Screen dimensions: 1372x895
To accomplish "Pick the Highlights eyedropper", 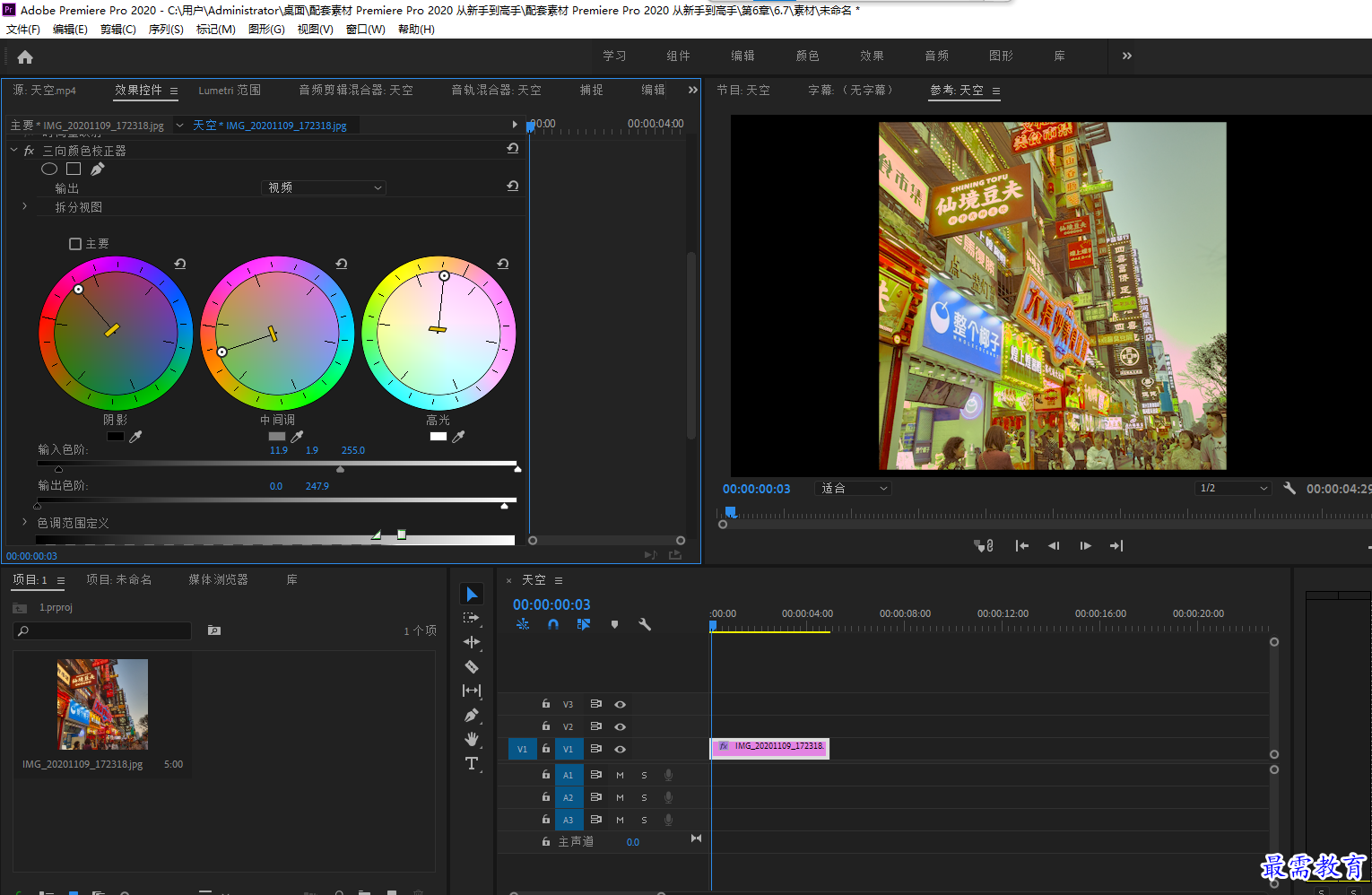I will click(458, 437).
